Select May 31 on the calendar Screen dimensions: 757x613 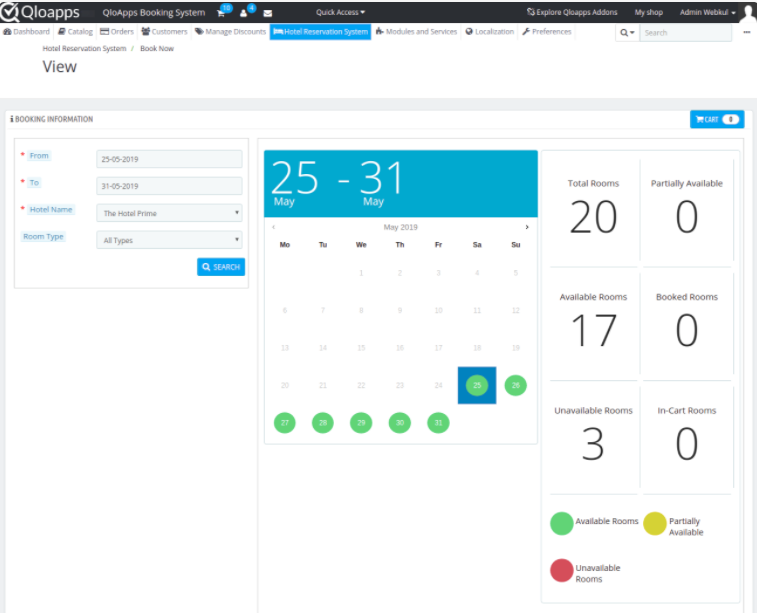click(x=438, y=423)
